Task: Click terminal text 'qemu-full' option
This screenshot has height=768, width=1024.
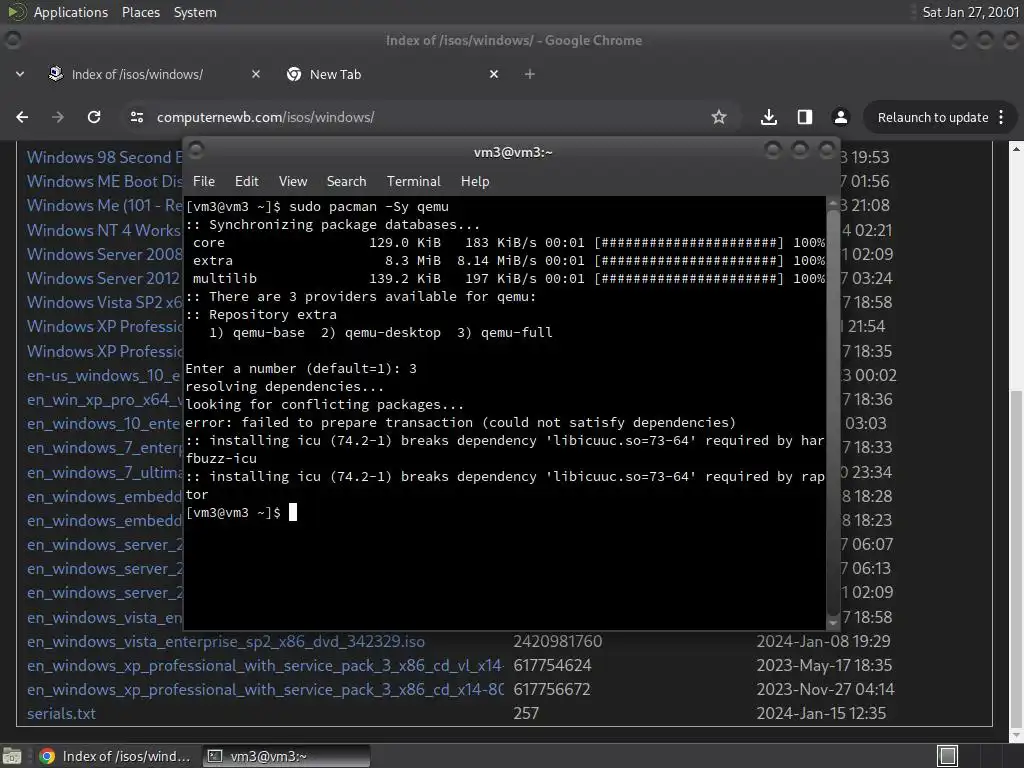Action: pyautogui.click(x=517, y=332)
